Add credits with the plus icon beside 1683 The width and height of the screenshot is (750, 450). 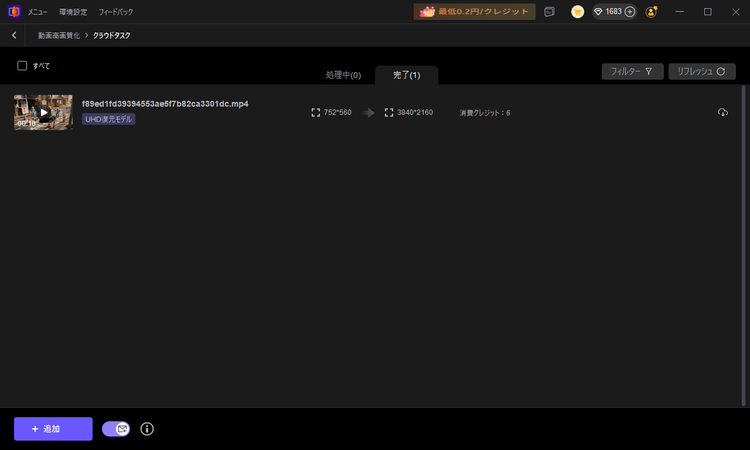click(630, 12)
